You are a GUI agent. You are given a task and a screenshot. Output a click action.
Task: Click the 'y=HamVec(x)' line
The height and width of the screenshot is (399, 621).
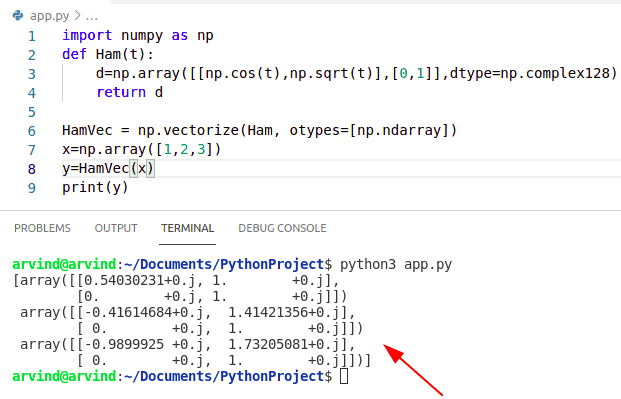point(108,168)
